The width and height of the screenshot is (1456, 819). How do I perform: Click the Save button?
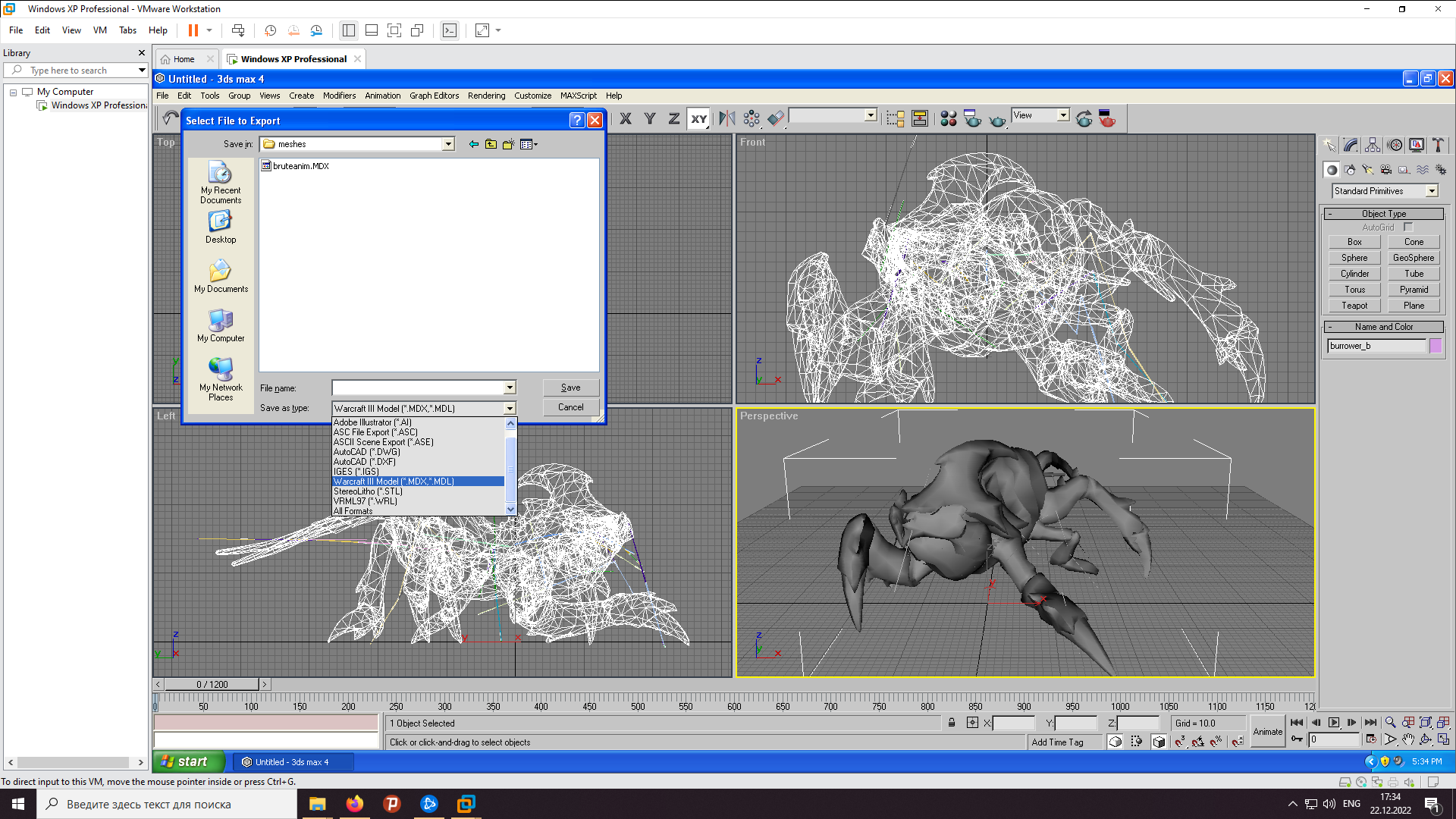click(571, 388)
